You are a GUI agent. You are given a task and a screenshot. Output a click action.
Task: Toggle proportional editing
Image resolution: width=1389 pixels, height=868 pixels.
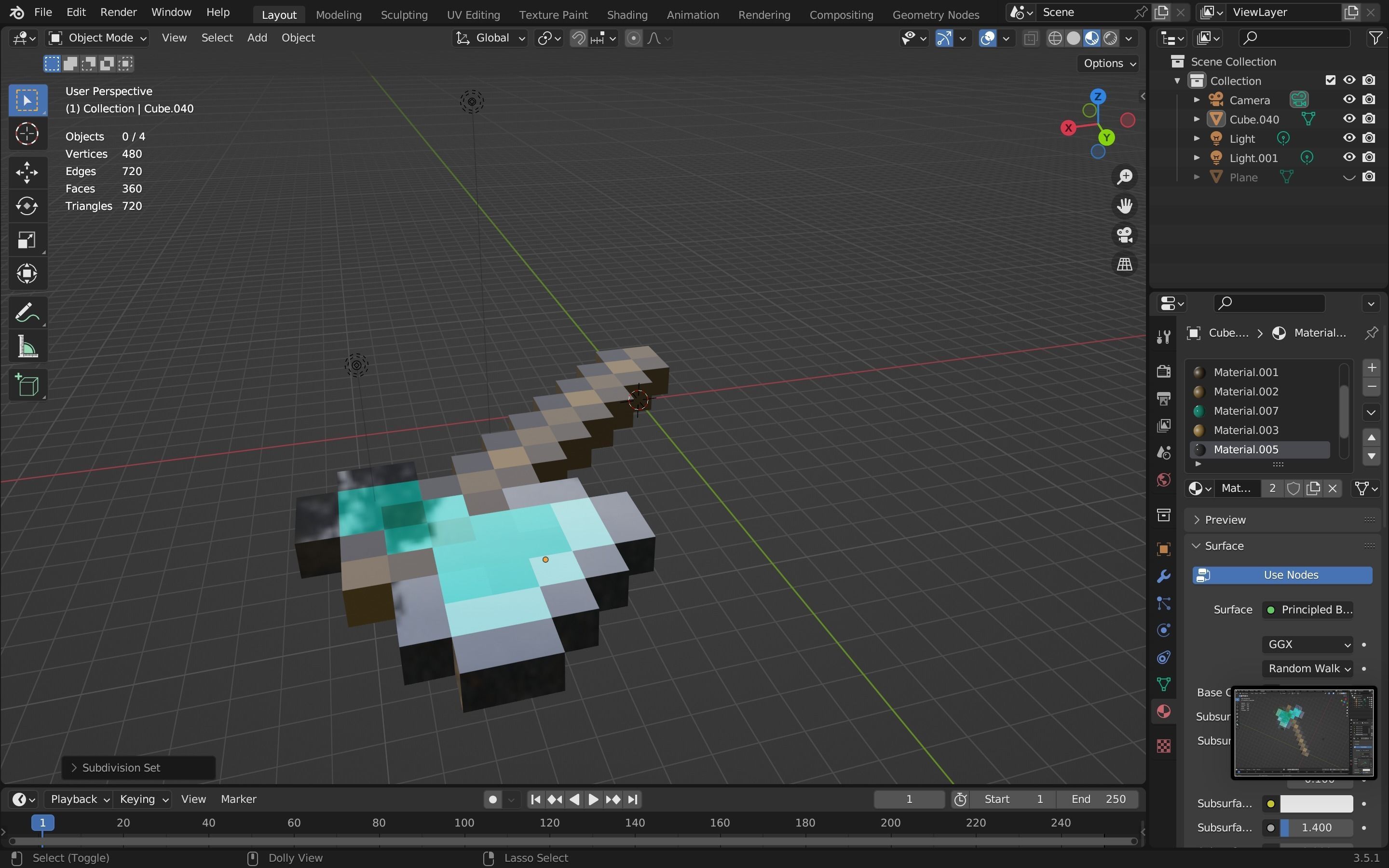pyautogui.click(x=633, y=38)
